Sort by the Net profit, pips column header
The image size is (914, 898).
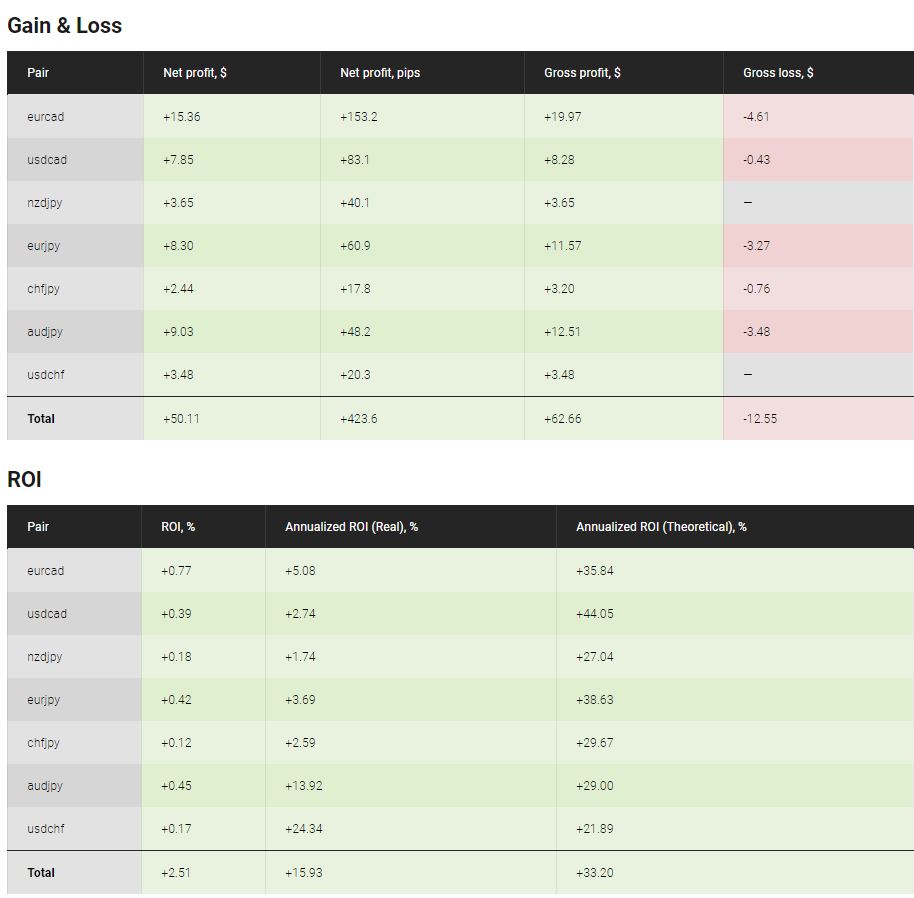click(378, 72)
